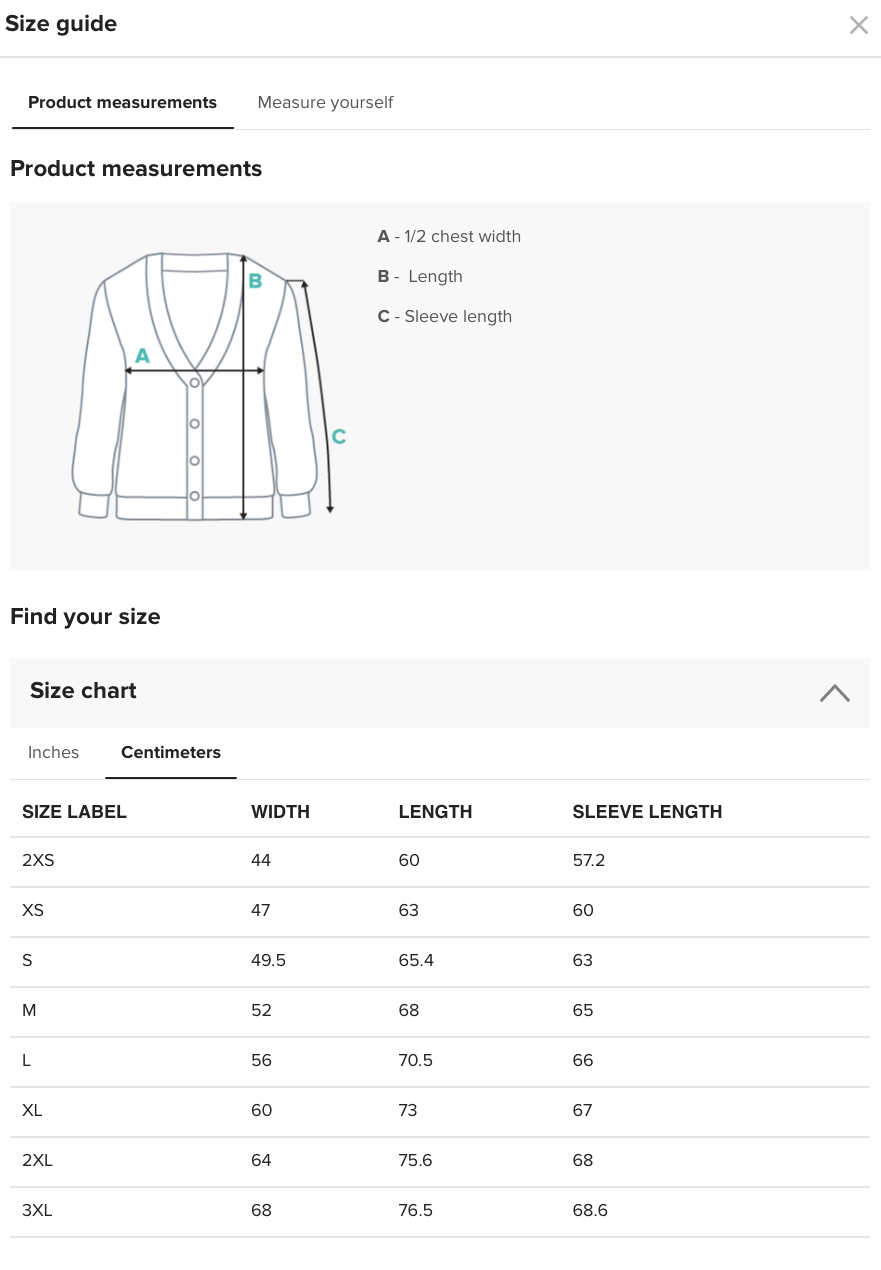
Task: Click the B - Length legend text
Action: click(420, 276)
